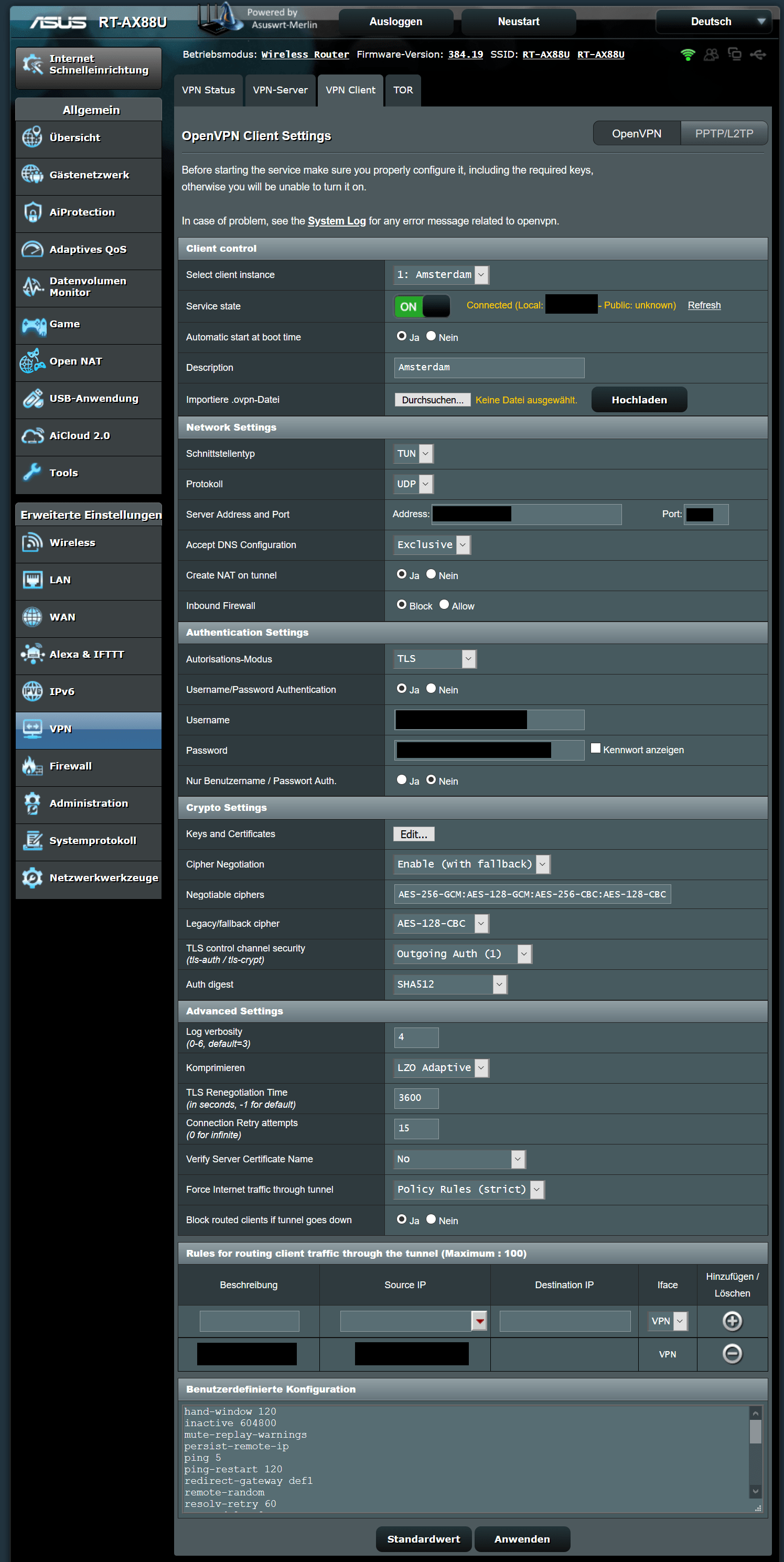The image size is (784, 1562).
Task: Select Allow for Inbound Firewall
Action: [444, 605]
